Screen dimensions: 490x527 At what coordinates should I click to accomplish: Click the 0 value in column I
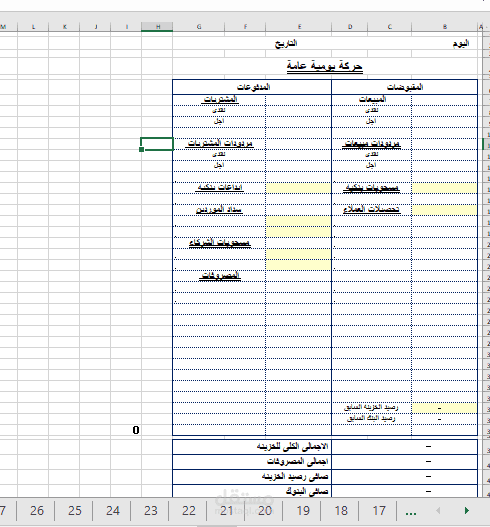tap(136, 430)
